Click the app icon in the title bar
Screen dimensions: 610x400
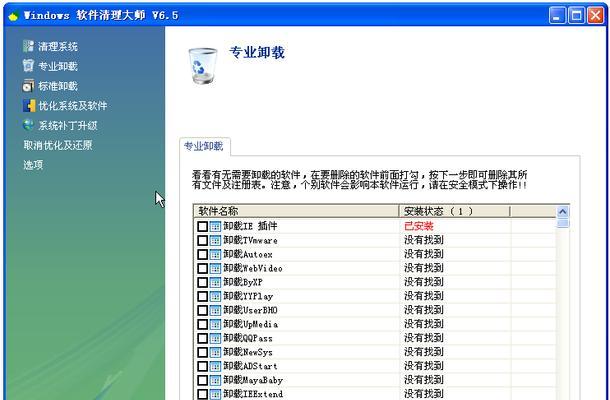tap(13, 16)
